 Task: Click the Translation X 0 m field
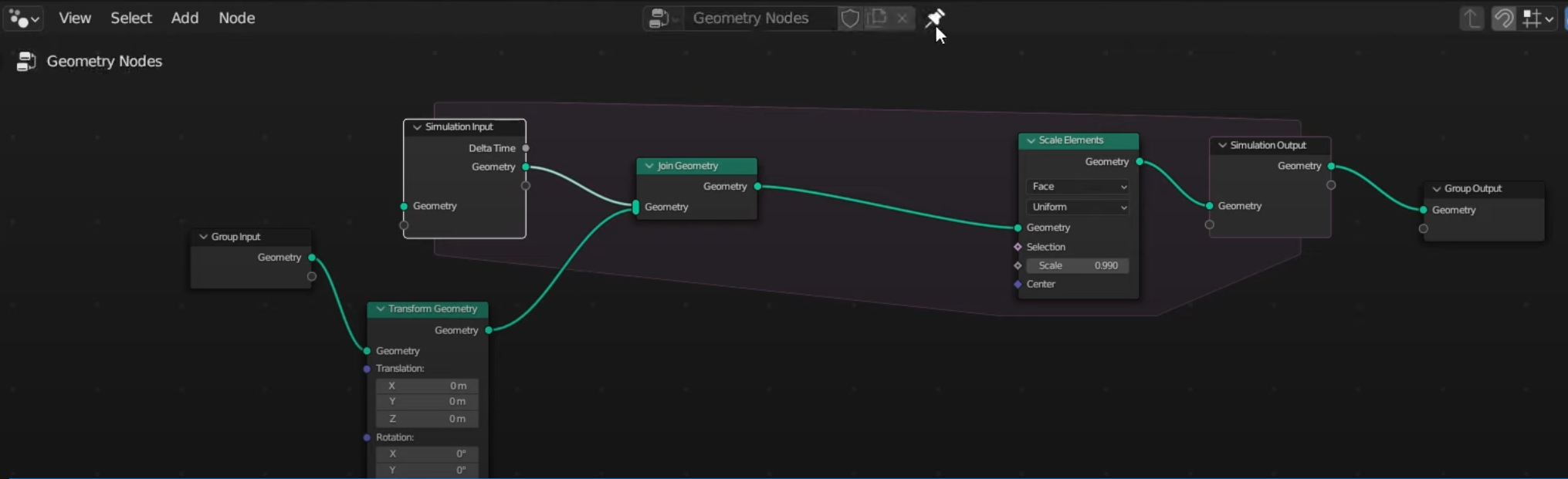427,386
